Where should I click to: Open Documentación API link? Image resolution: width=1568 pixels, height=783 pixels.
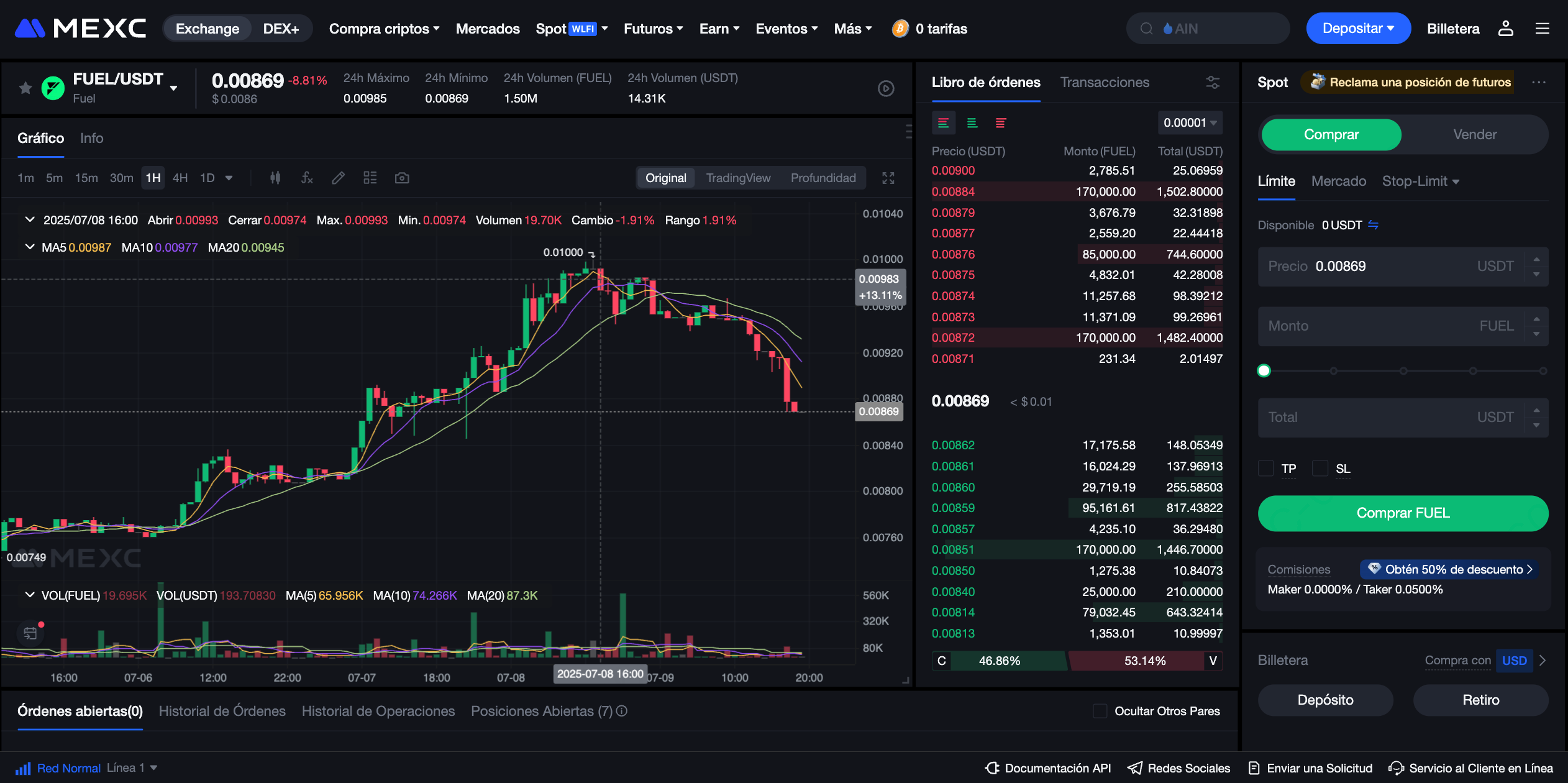[x=1048, y=768]
